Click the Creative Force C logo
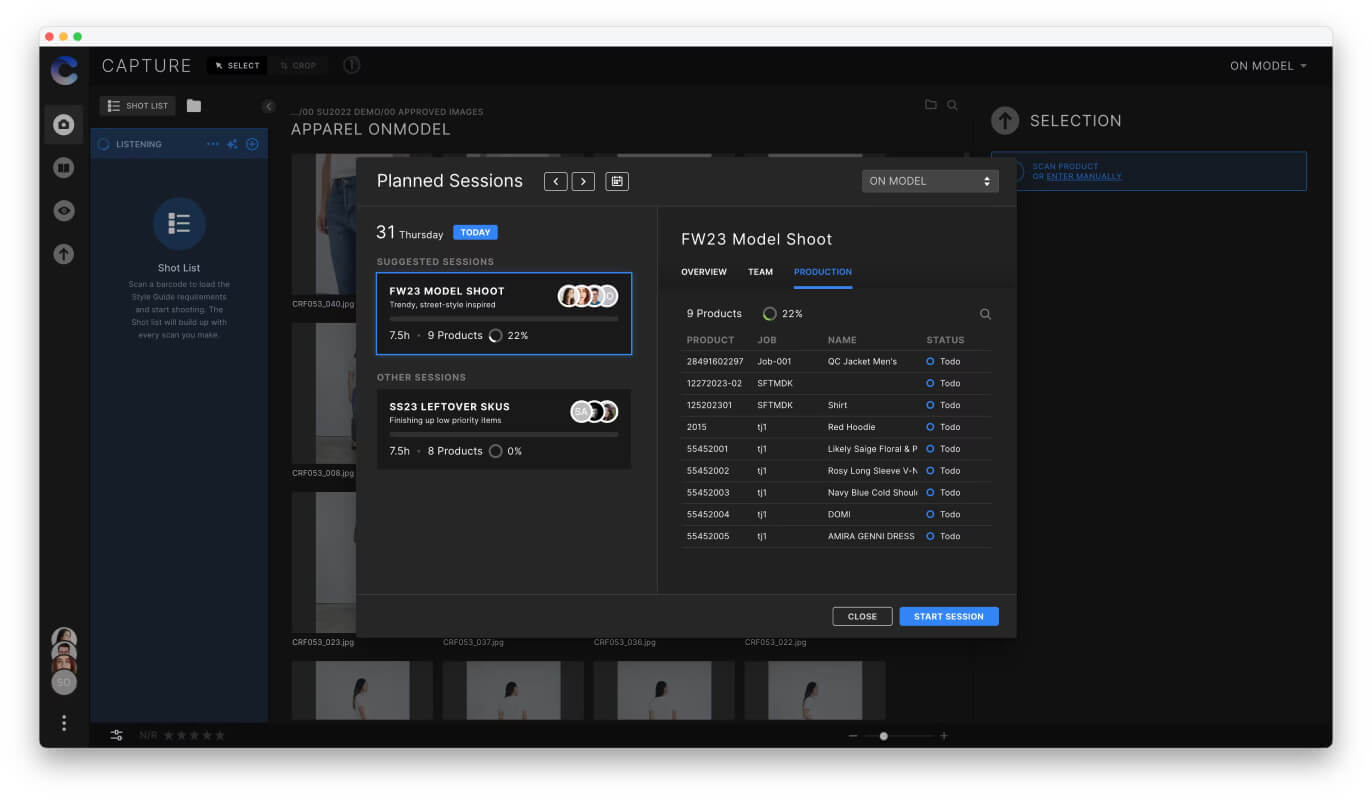Viewport: 1372px width, 800px height. [64, 70]
